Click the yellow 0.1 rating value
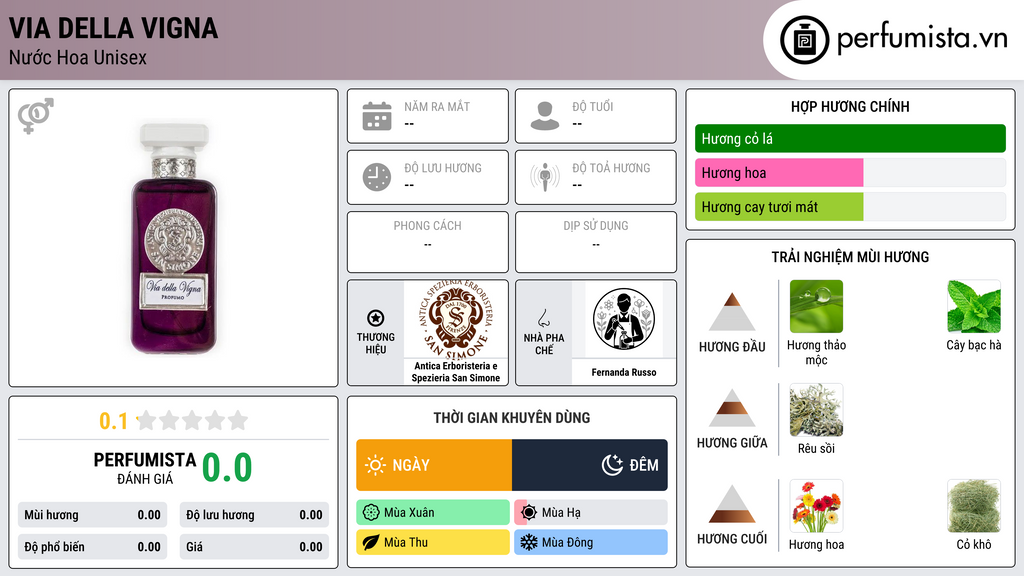The height and width of the screenshot is (576, 1024). click(x=113, y=421)
